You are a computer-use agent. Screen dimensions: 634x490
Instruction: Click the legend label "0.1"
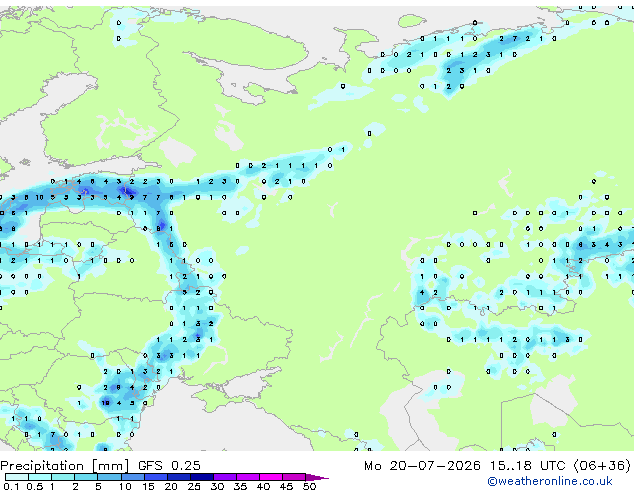(11, 486)
